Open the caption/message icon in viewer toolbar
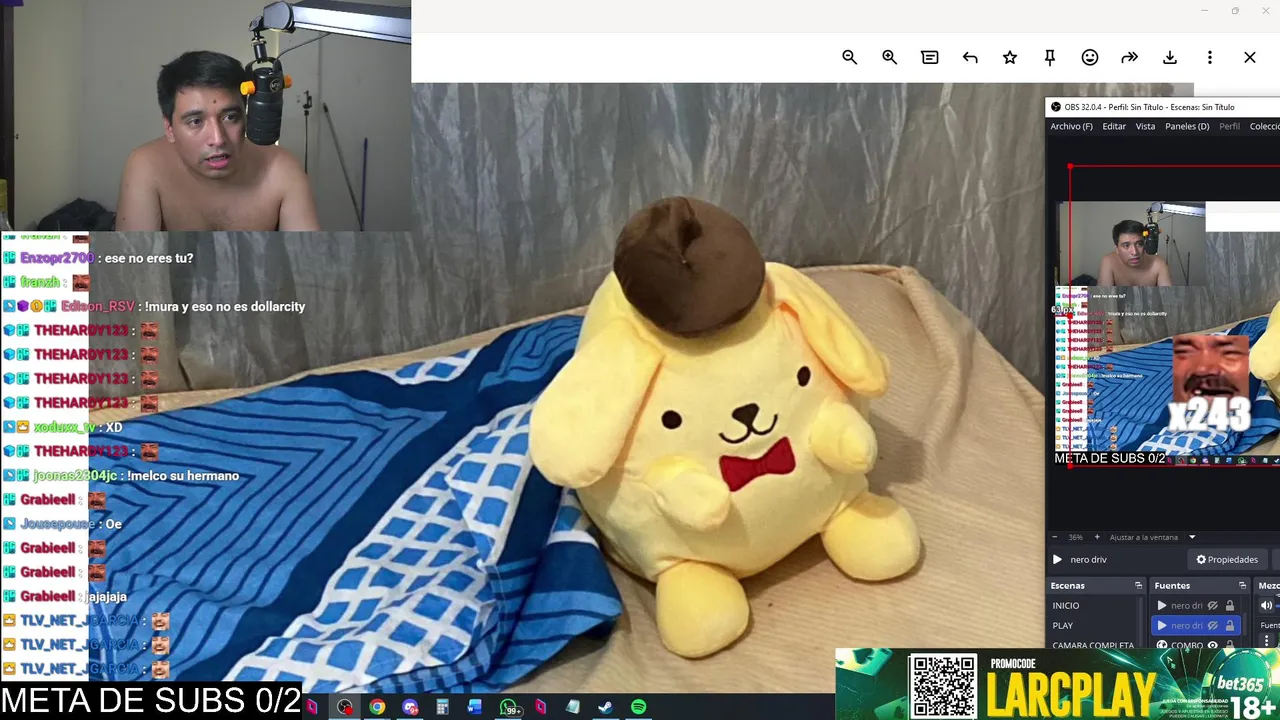 click(x=930, y=58)
